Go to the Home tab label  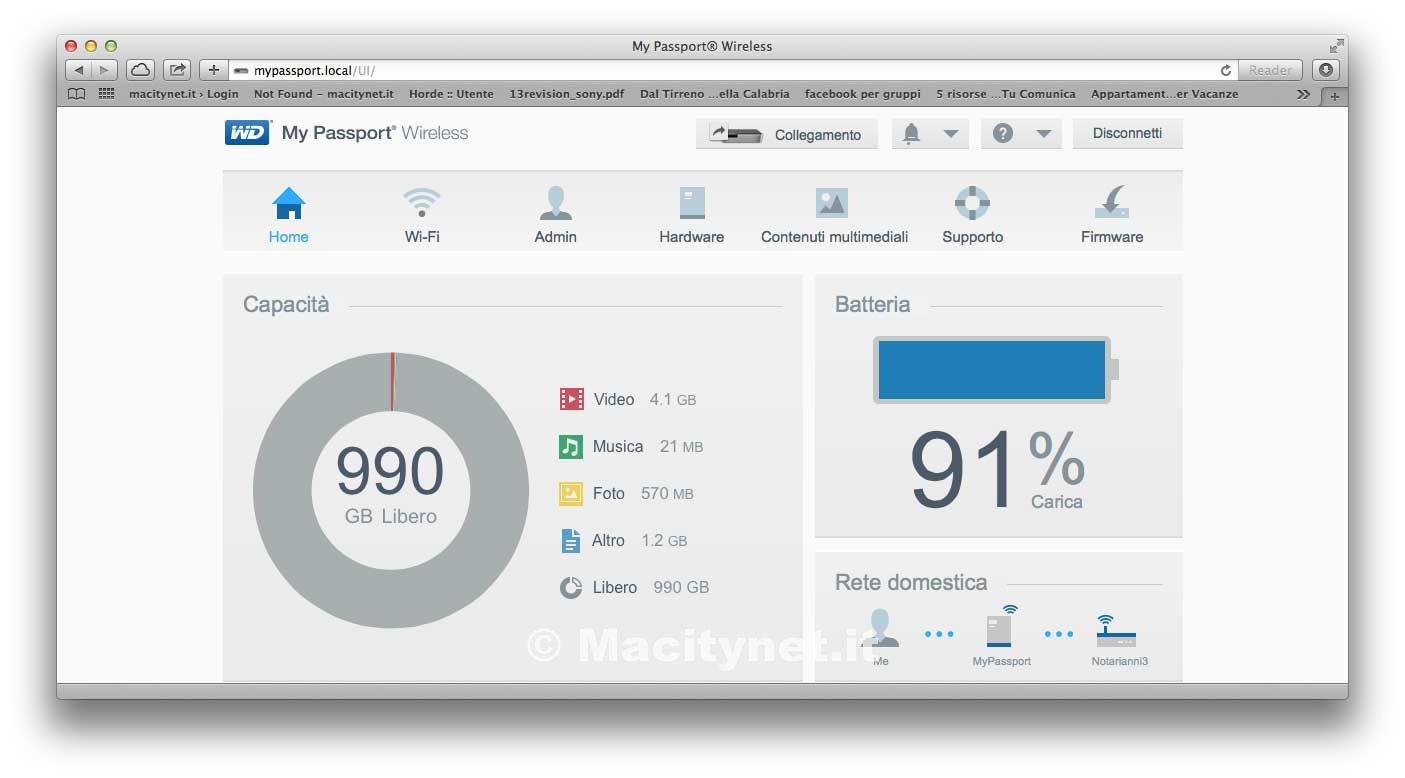point(289,237)
